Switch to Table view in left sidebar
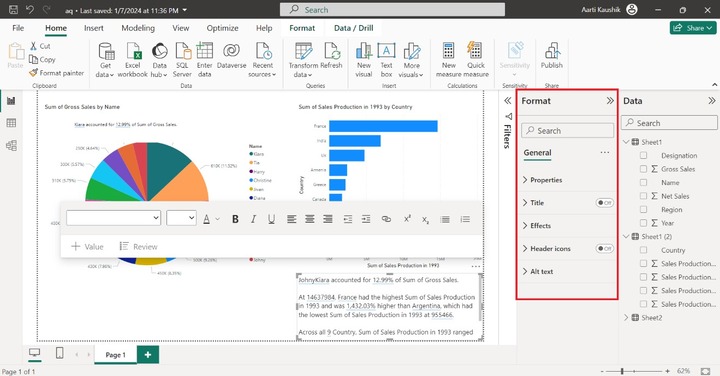 pyautogui.click(x=11, y=123)
